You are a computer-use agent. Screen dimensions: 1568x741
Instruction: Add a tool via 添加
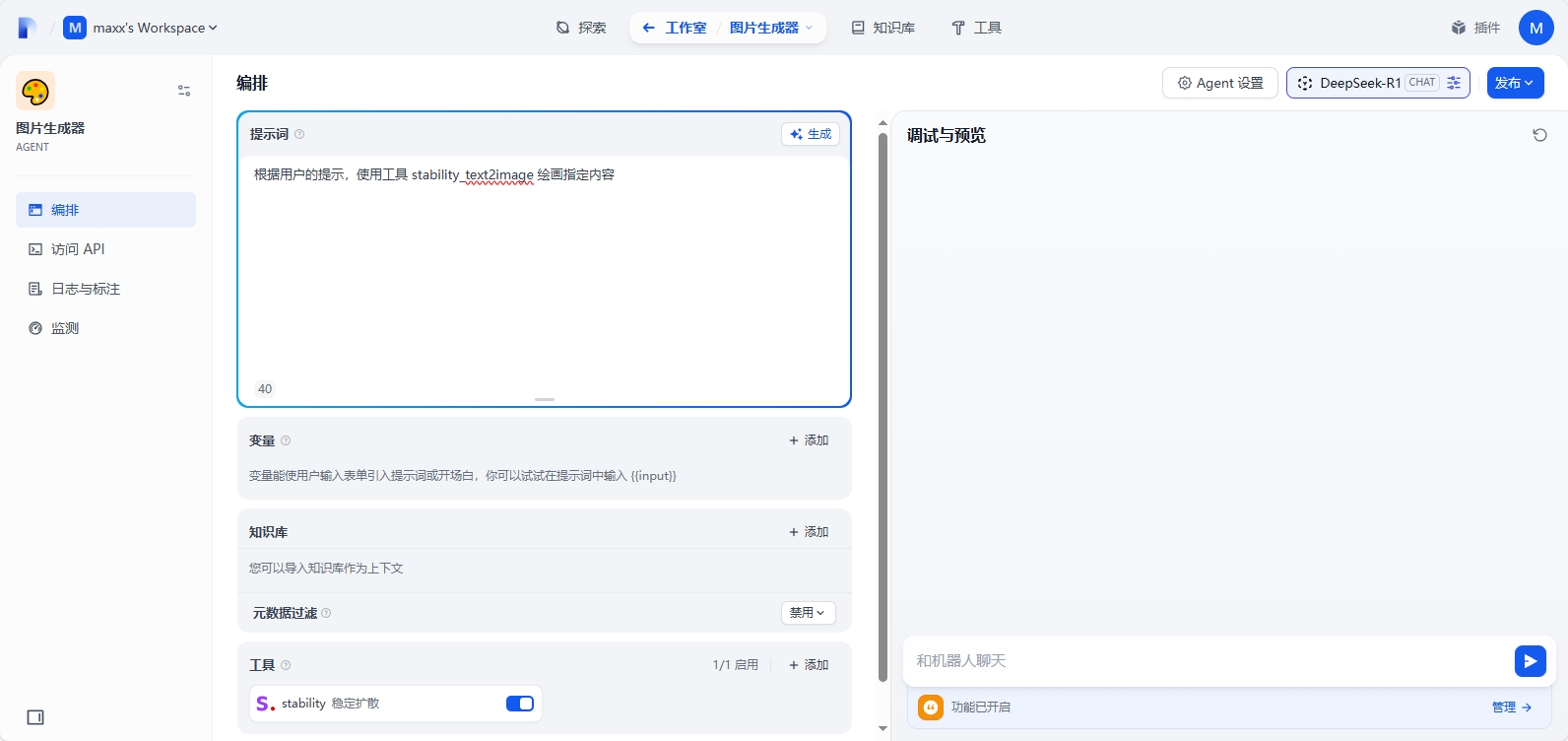809,665
